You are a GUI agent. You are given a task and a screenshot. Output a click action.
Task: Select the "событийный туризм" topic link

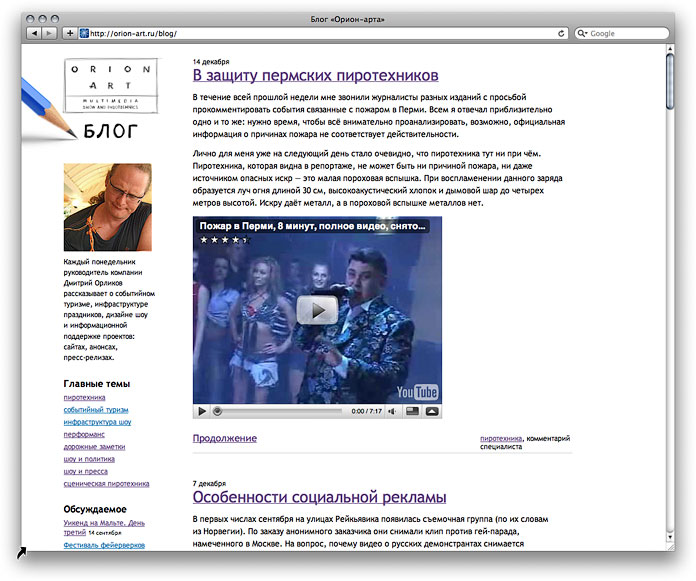[96, 410]
